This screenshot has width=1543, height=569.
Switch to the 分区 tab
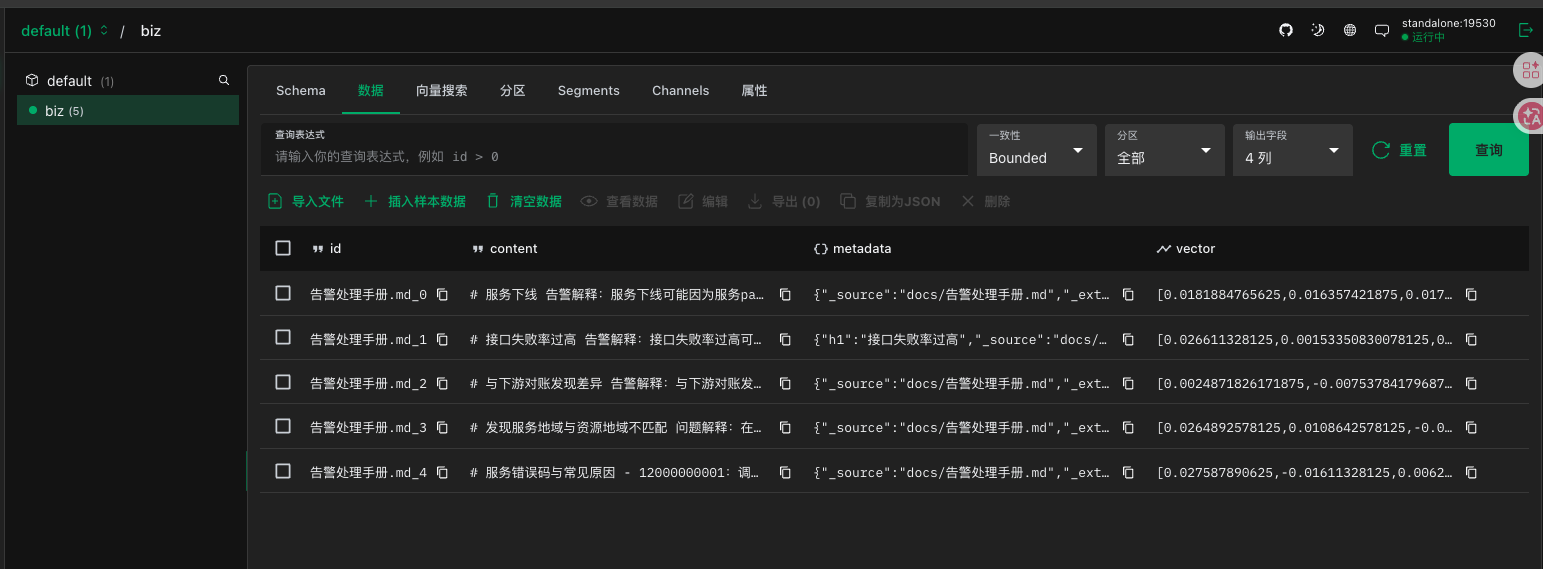tap(513, 90)
